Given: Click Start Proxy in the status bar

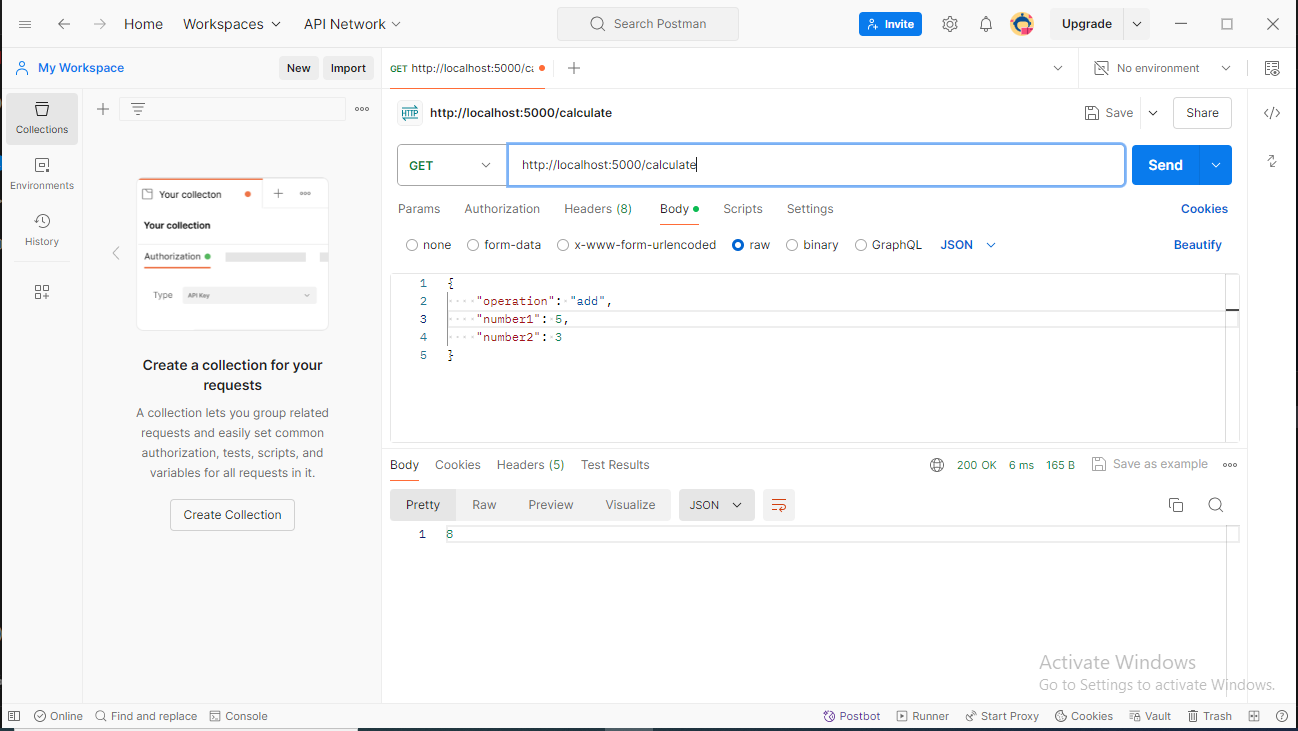Looking at the screenshot, I should [x=1002, y=716].
